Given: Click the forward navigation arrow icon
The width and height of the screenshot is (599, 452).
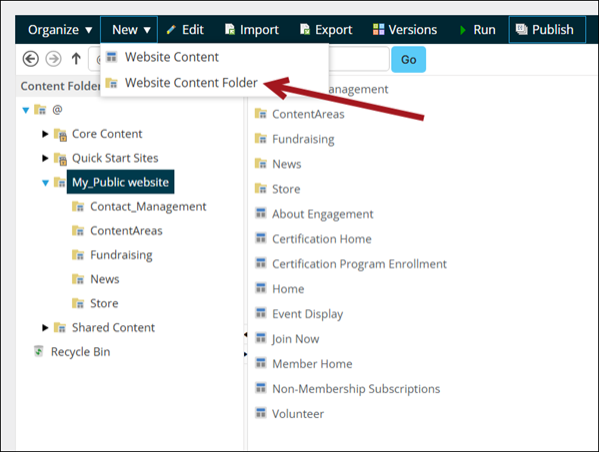Looking at the screenshot, I should click(x=53, y=59).
